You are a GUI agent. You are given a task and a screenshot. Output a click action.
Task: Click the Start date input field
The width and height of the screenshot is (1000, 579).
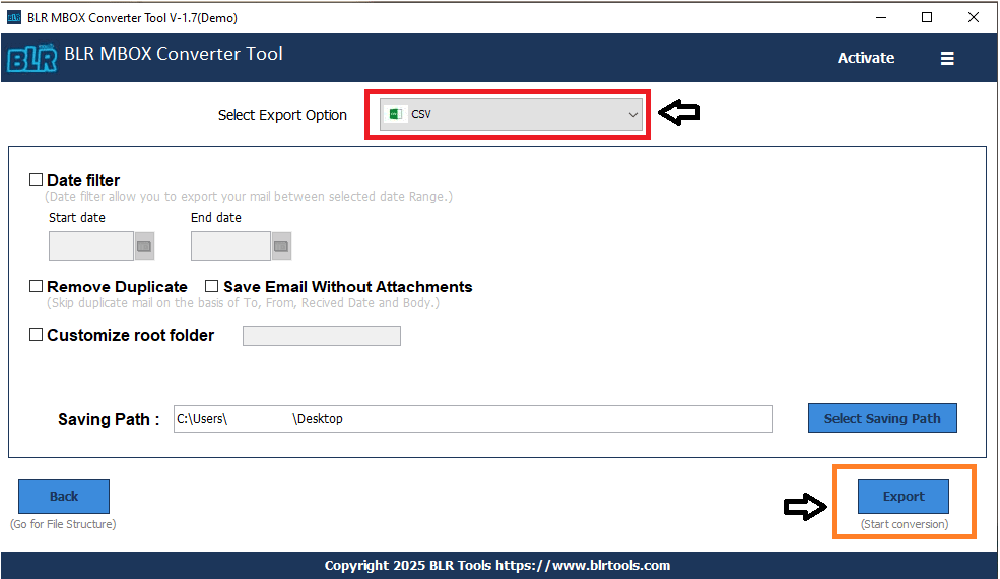pyautogui.click(x=91, y=245)
